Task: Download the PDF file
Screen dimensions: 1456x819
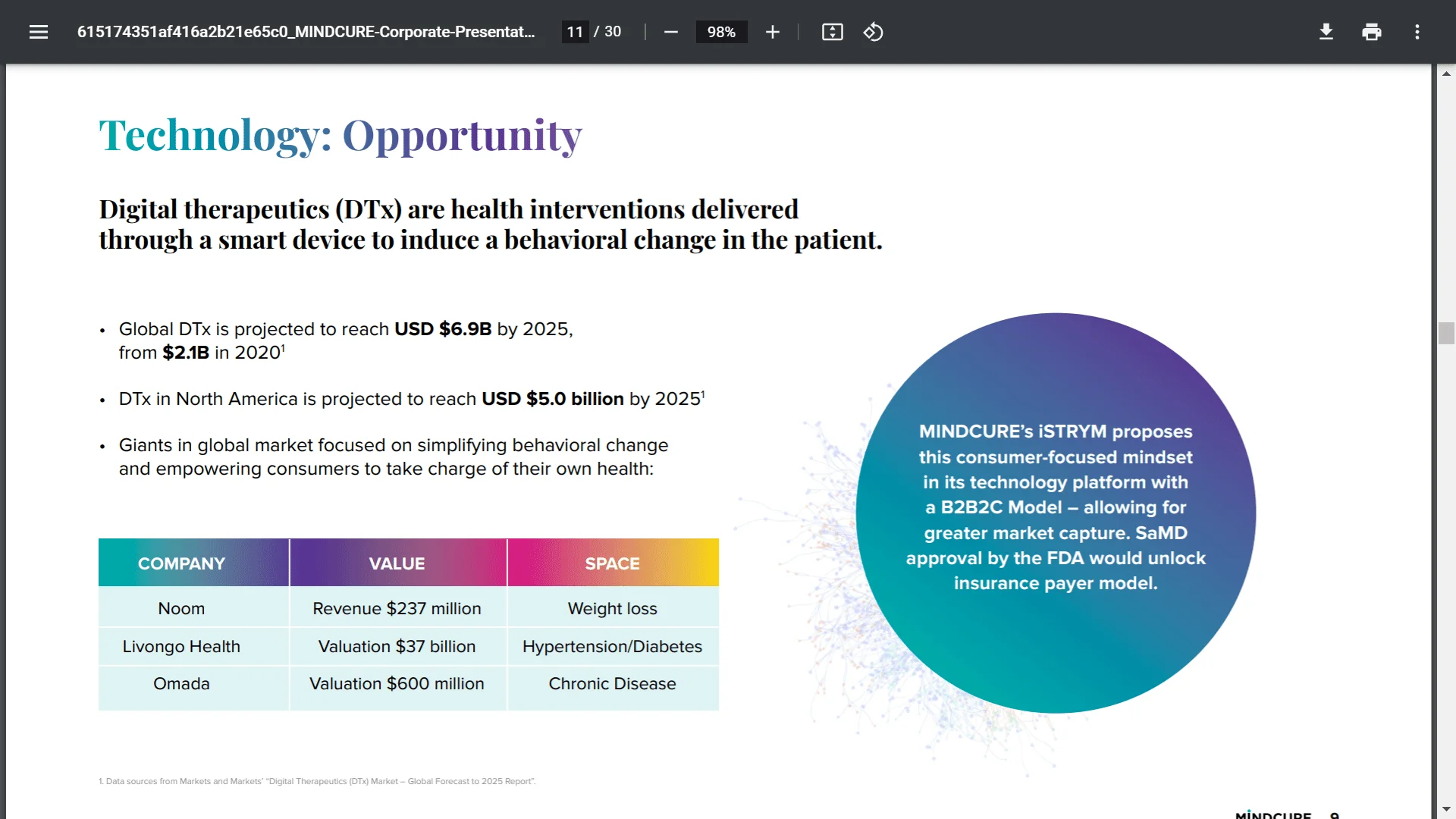Action: pos(1326,32)
